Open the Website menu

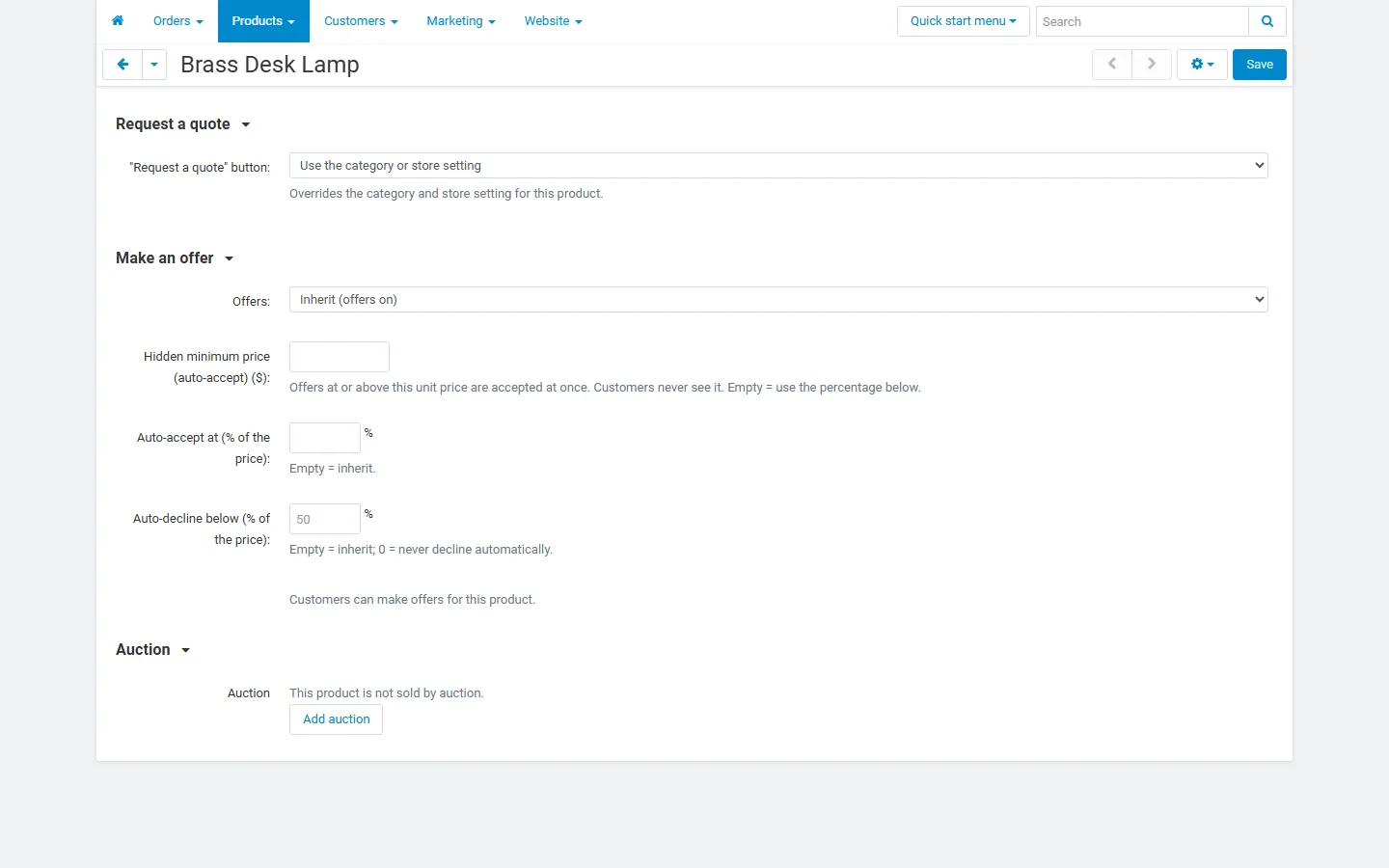[553, 21]
